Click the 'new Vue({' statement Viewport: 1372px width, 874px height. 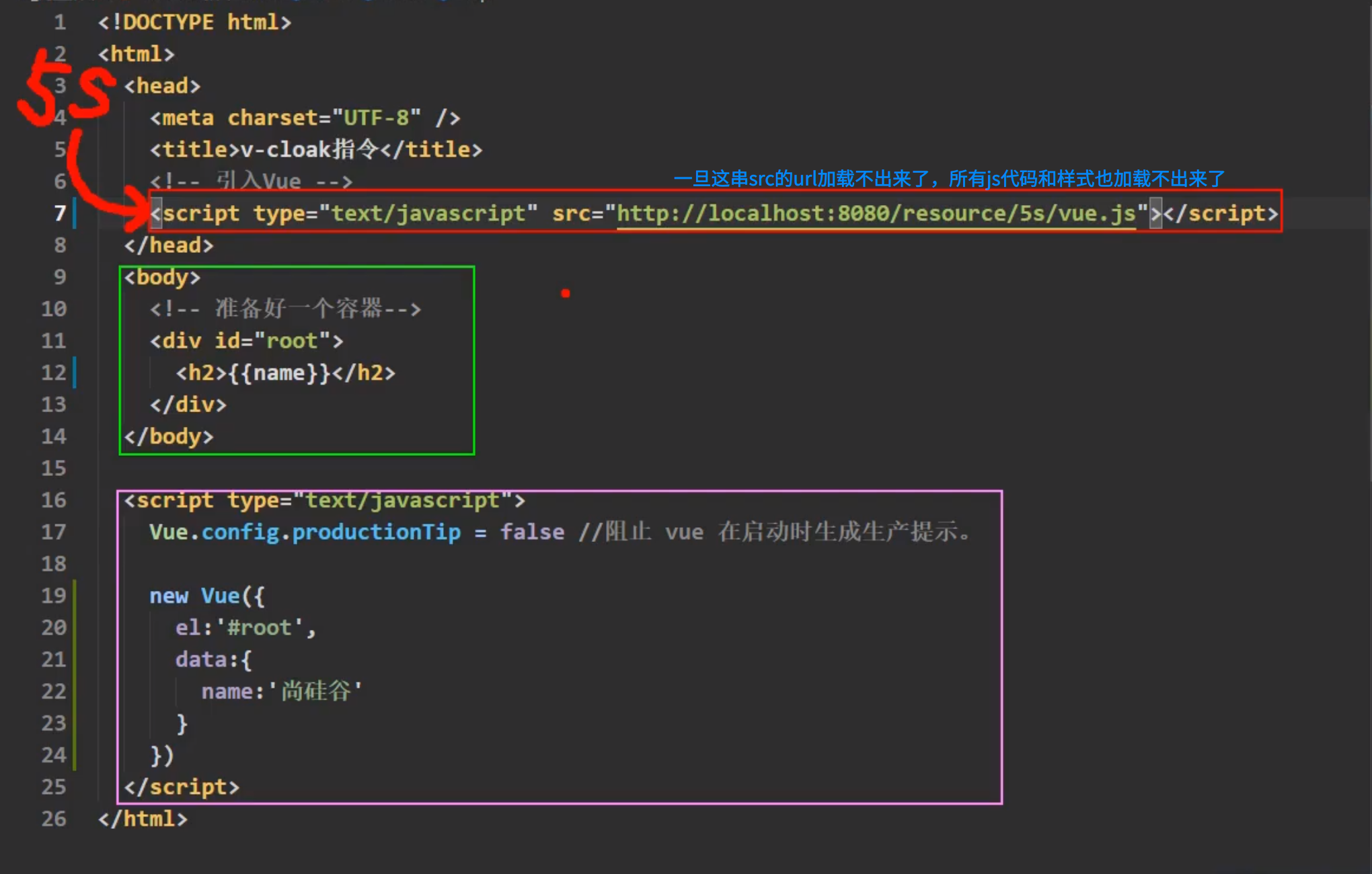click(207, 596)
